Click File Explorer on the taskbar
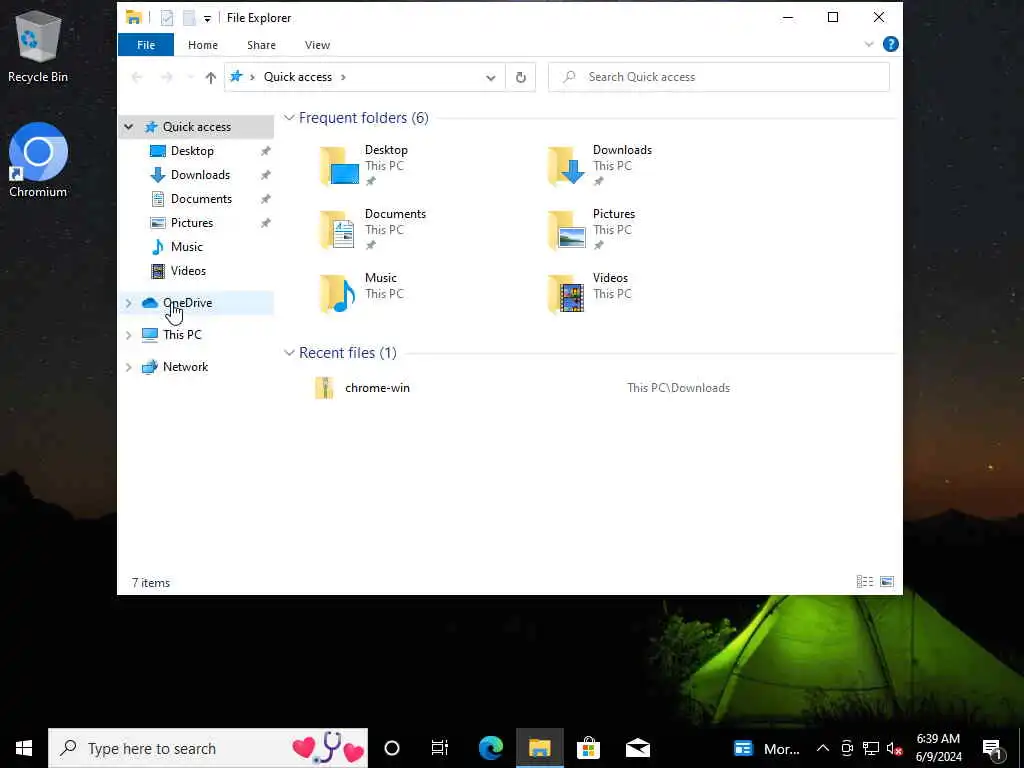 click(x=539, y=748)
